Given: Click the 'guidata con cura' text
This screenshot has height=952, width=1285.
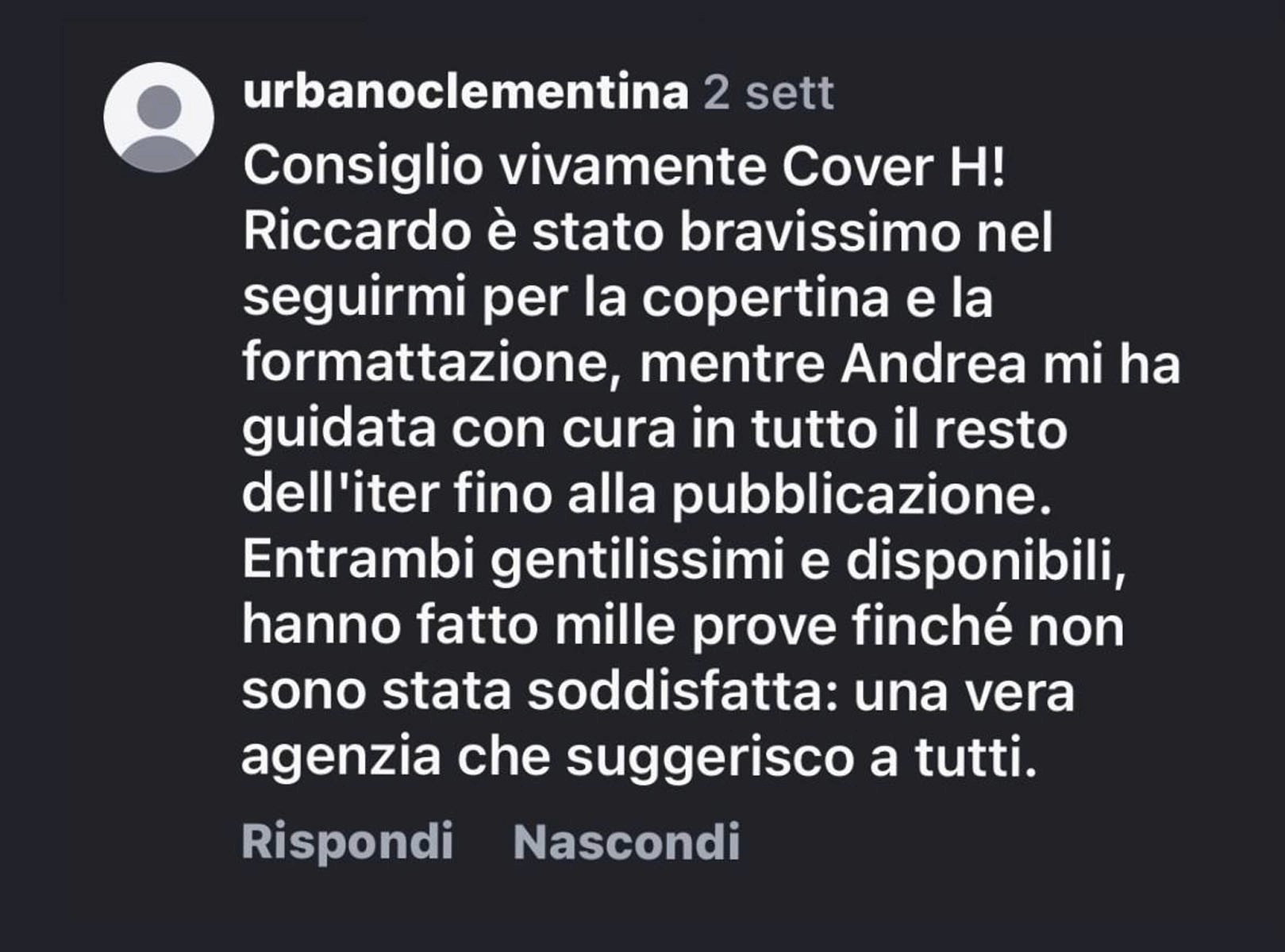Looking at the screenshot, I should click(459, 430).
